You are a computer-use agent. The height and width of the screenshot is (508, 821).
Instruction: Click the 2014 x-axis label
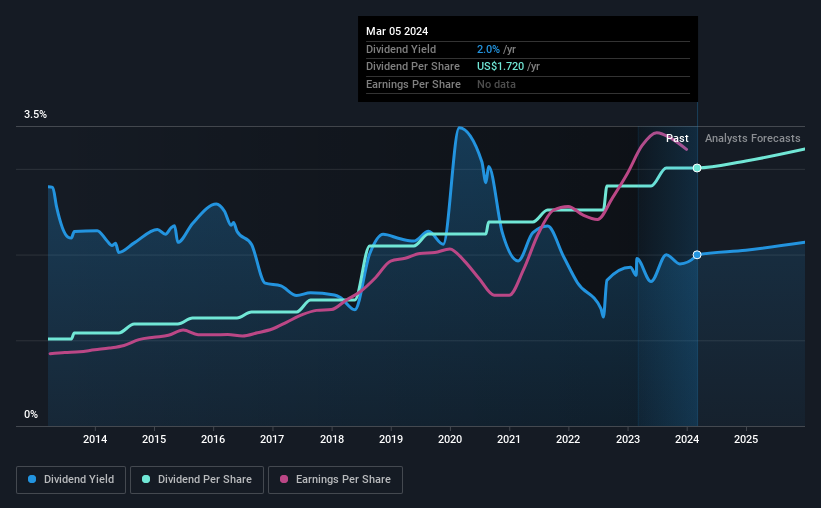[95, 439]
